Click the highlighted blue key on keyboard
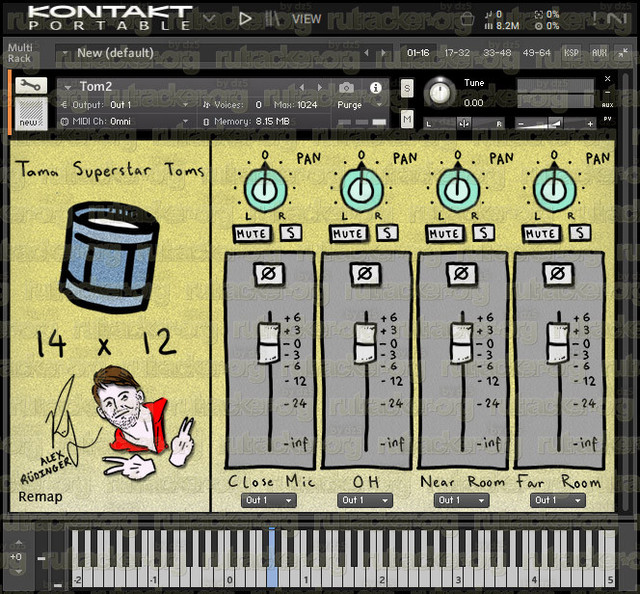The height and width of the screenshot is (594, 640). [x=272, y=557]
